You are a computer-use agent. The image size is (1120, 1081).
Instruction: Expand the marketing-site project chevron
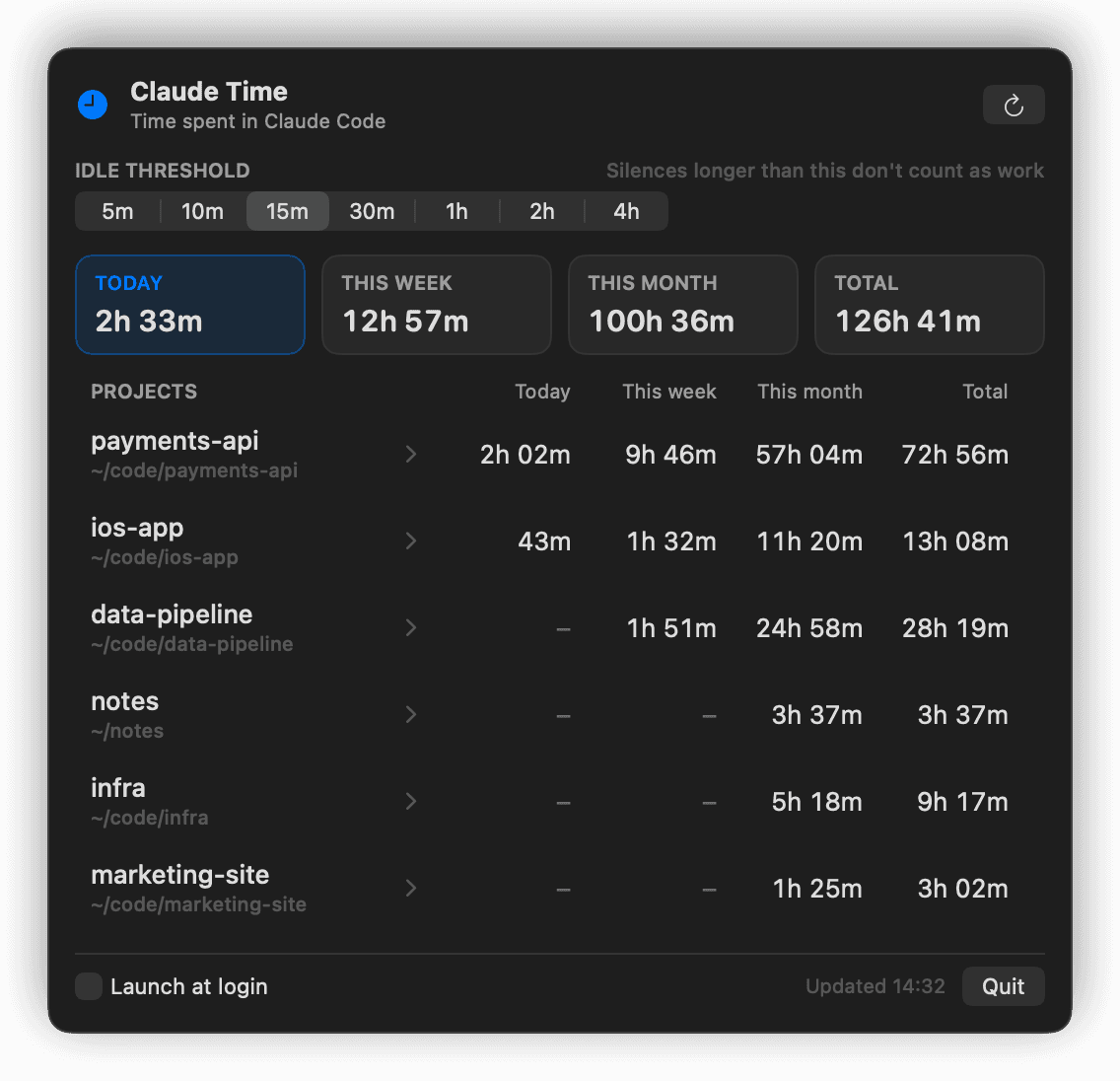click(411, 888)
